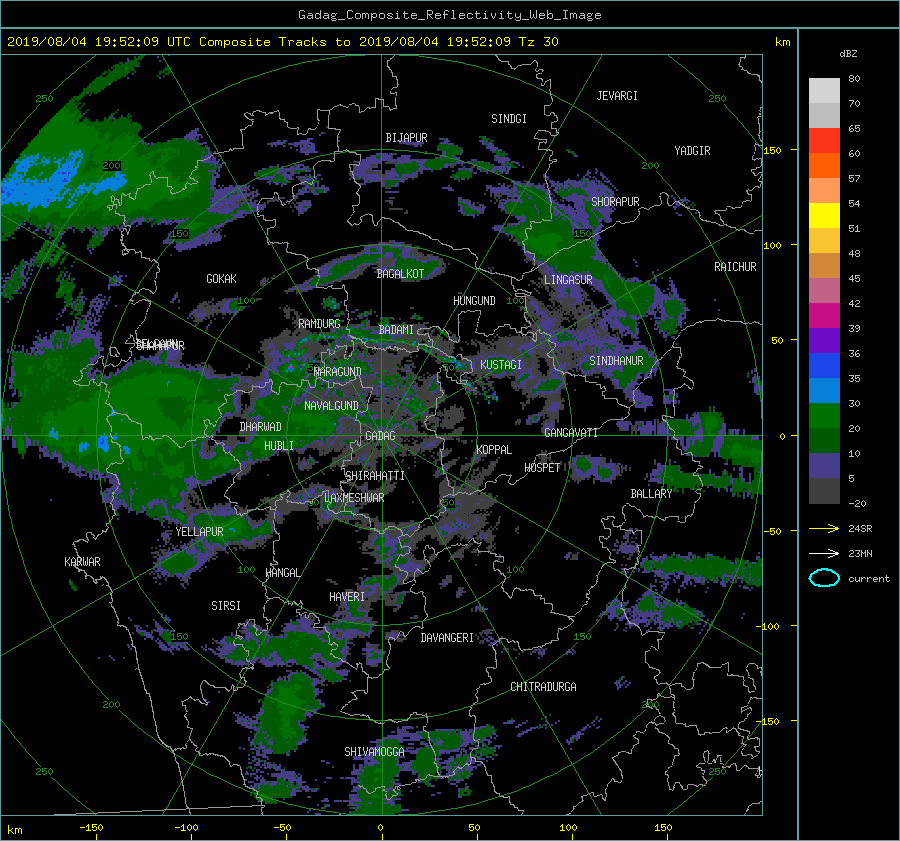Click the NAVALGUND city label

[x=331, y=406]
